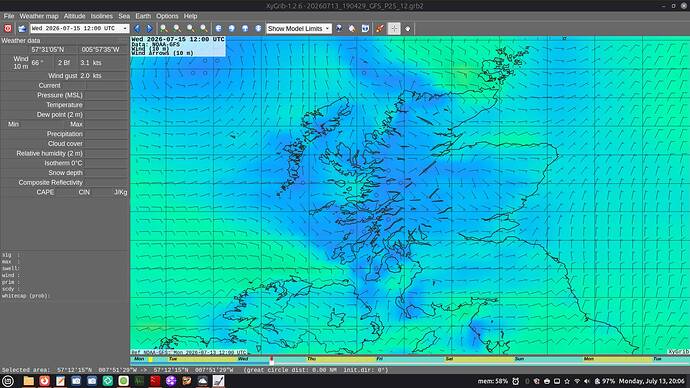Click the purple round app icon in taskbar
Screen dimensions: 690x388
pos(171,381)
